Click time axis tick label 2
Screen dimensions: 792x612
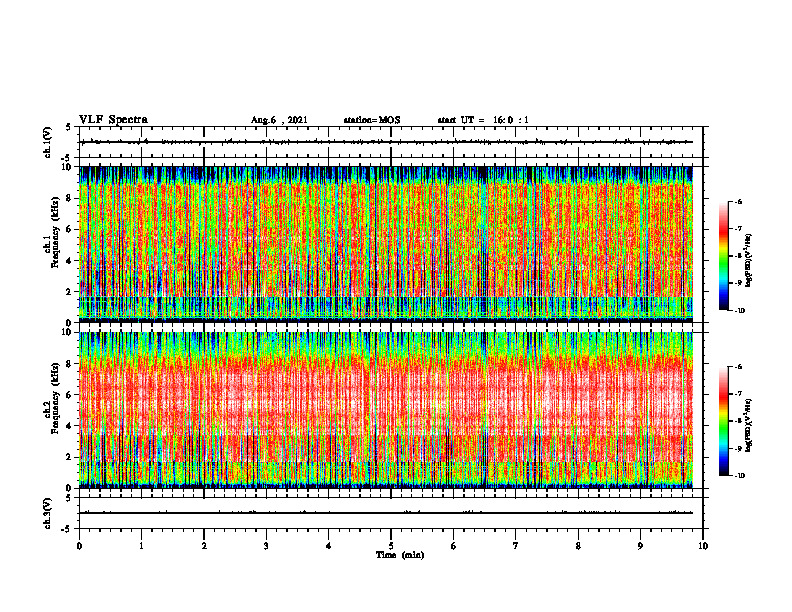[204, 546]
